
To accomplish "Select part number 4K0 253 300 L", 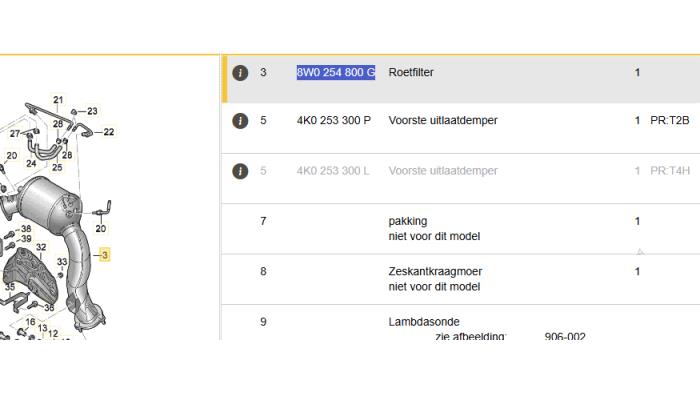I will (x=333, y=171).
